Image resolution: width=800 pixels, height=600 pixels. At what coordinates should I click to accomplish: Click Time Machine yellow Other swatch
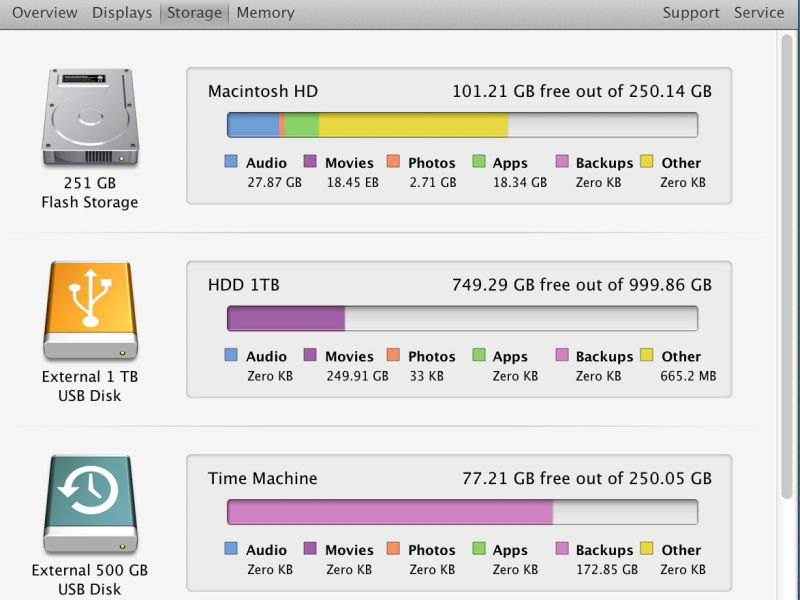[646, 548]
